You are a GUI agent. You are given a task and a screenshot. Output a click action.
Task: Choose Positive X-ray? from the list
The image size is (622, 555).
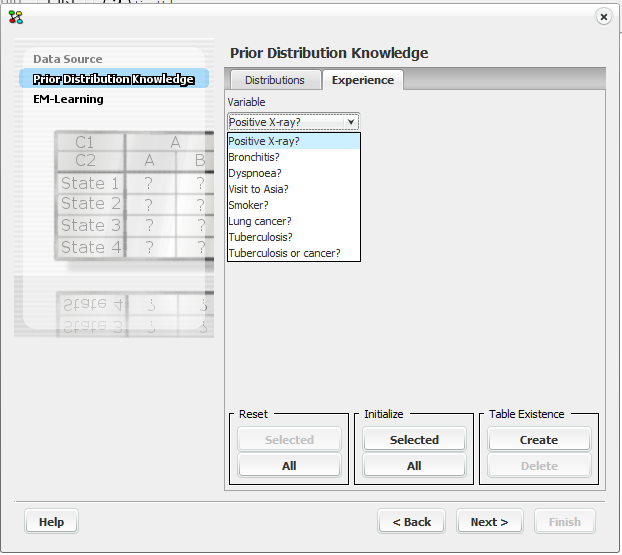[x=294, y=141]
